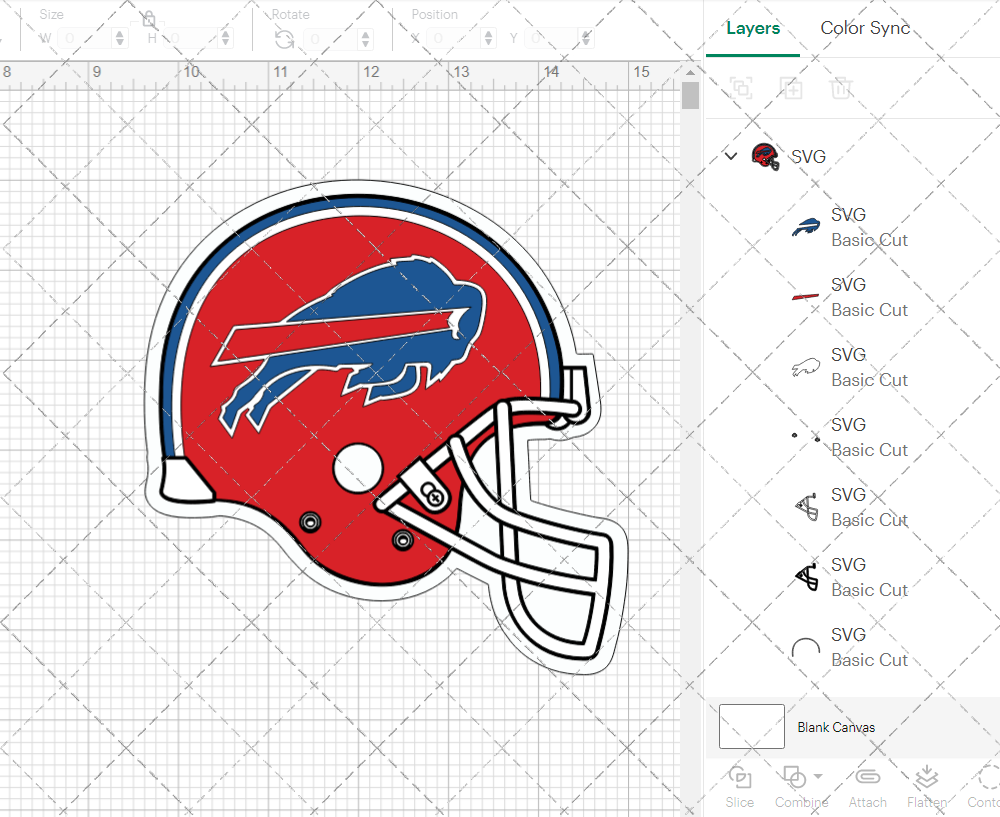
Task: Click the Duplicate layer icon
Action: coord(791,87)
